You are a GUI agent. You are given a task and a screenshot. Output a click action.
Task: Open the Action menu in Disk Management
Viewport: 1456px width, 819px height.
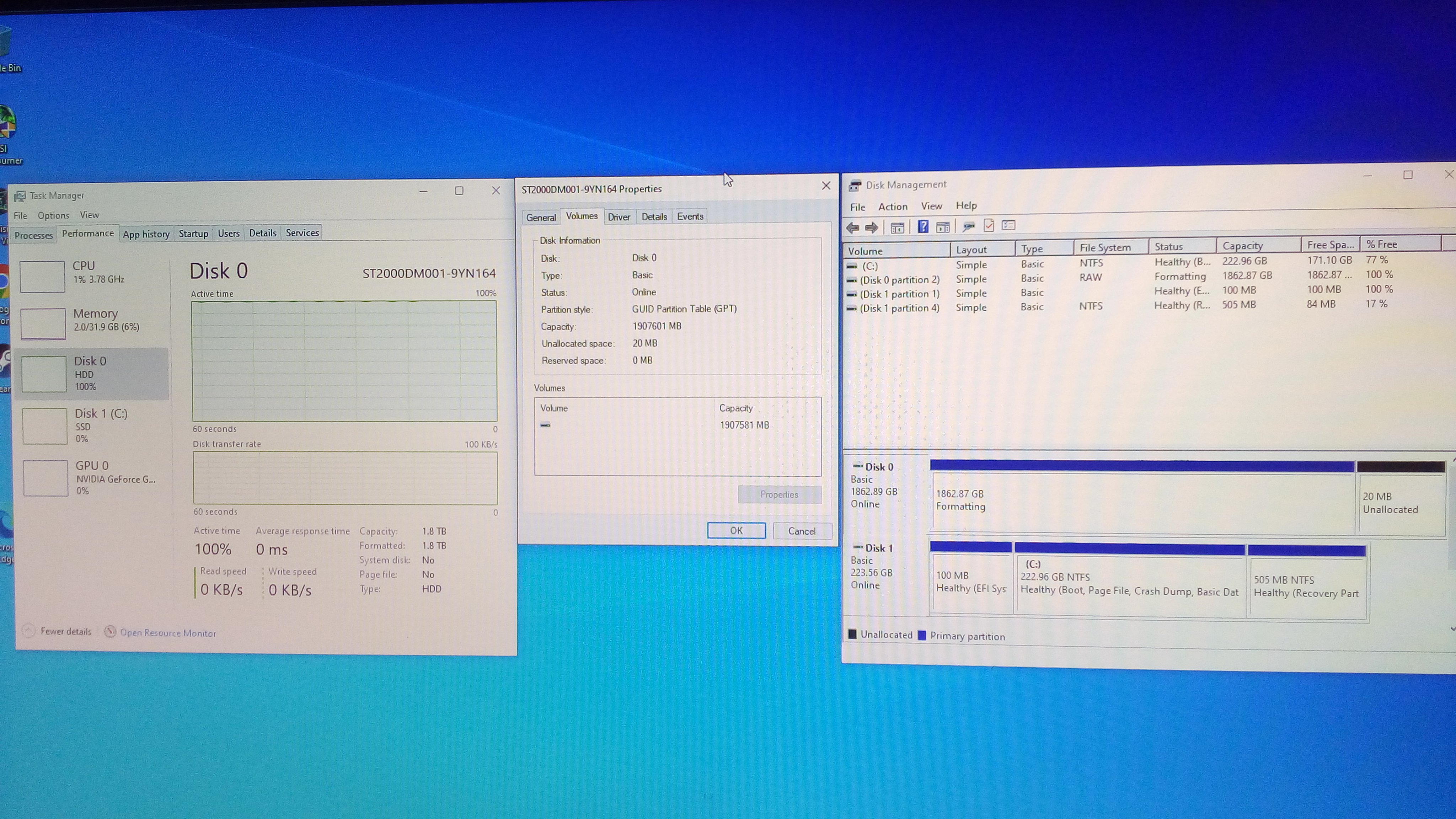893,207
